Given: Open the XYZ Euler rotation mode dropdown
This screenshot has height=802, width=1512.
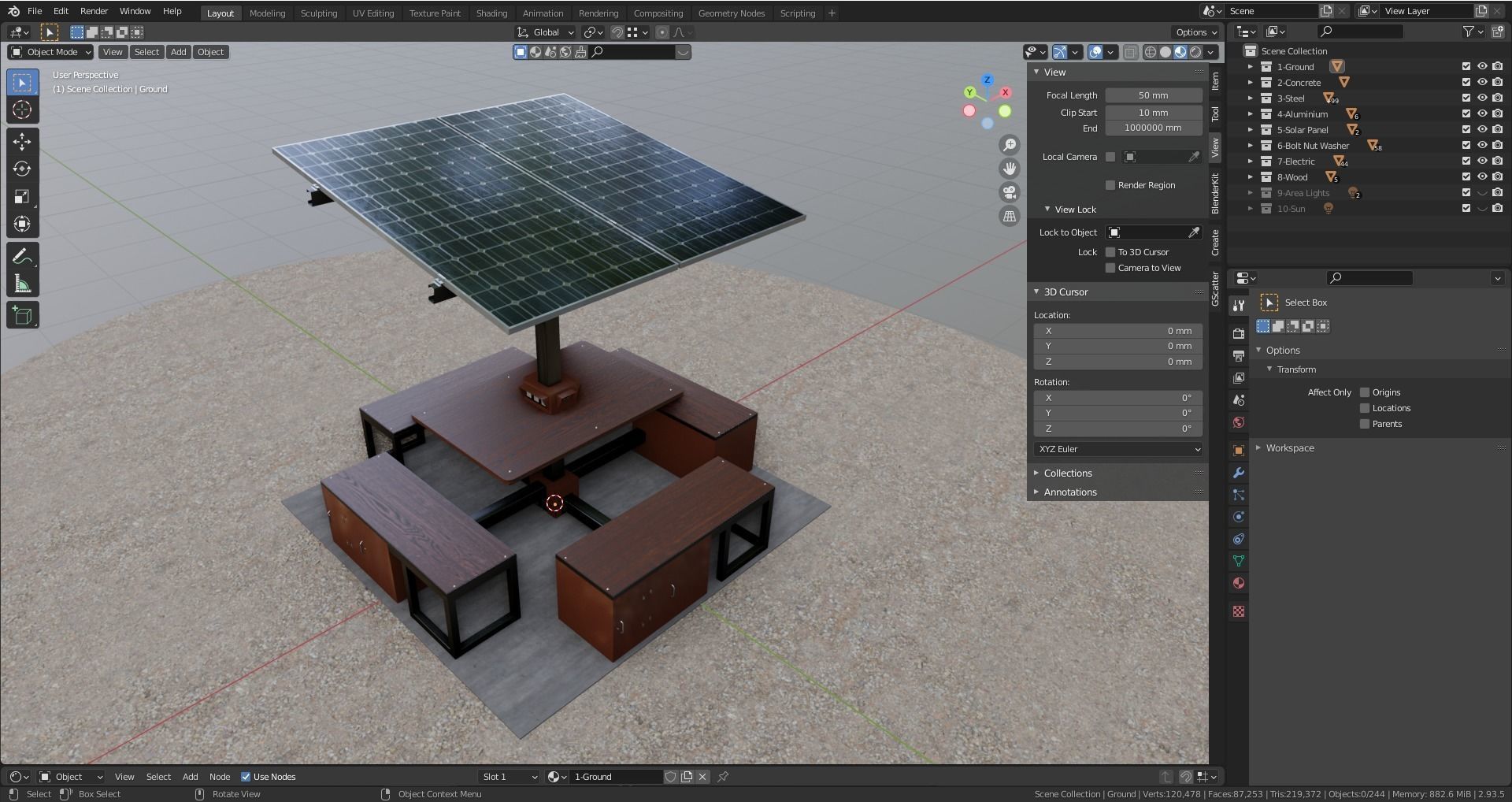Looking at the screenshot, I should (1118, 449).
